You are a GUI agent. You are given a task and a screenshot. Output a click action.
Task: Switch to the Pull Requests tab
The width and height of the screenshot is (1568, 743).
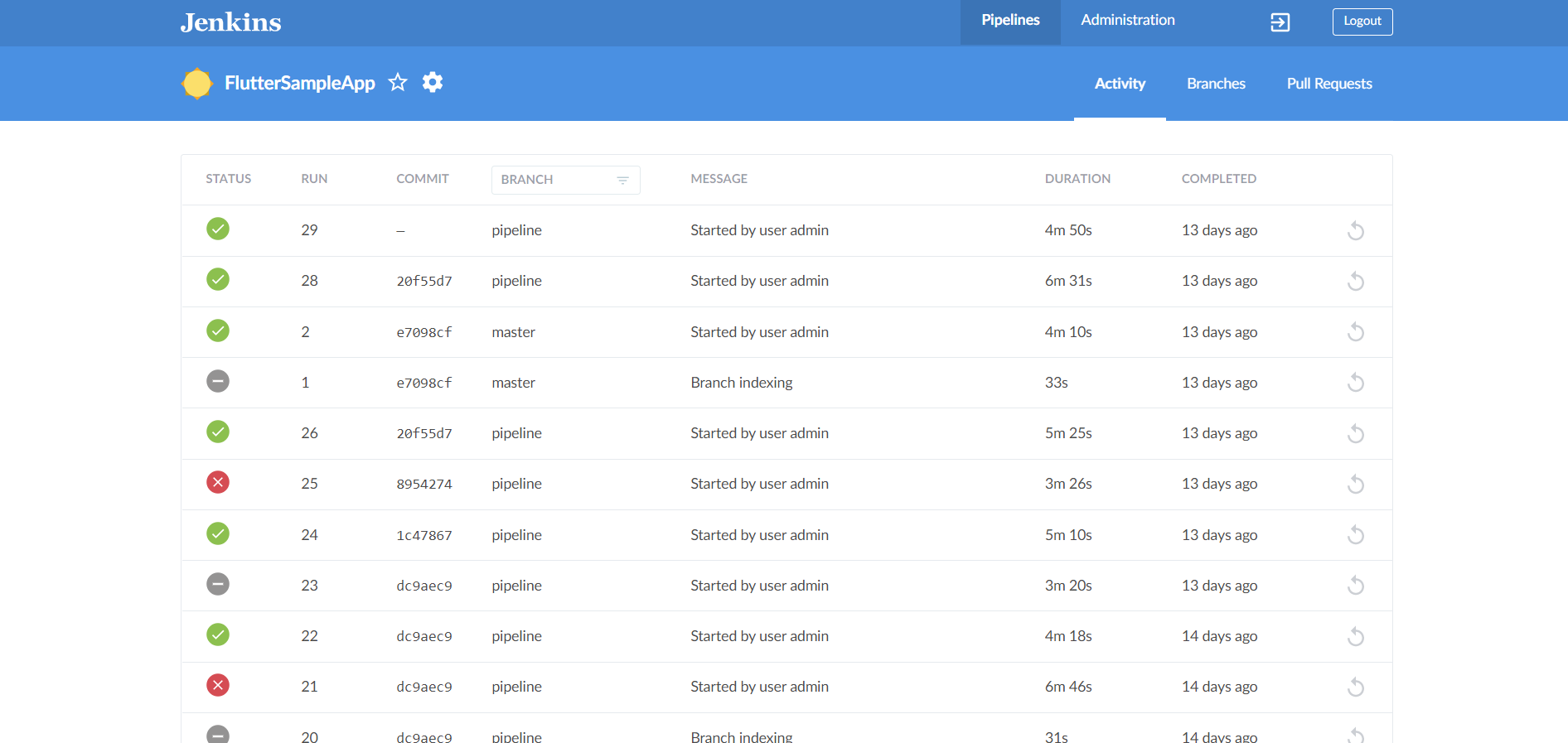(x=1329, y=84)
